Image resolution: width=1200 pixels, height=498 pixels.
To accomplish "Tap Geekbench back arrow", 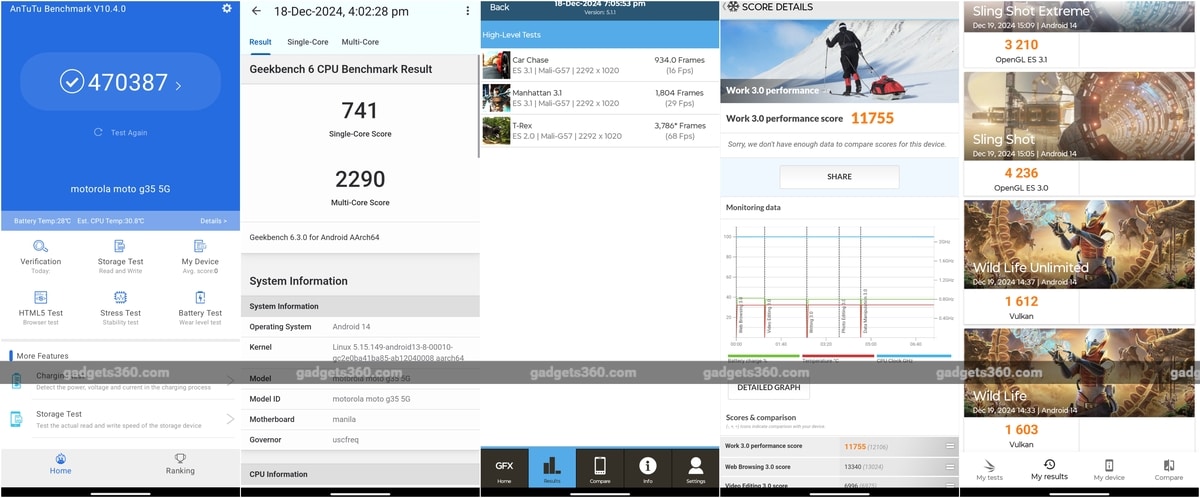I will (256, 11).
